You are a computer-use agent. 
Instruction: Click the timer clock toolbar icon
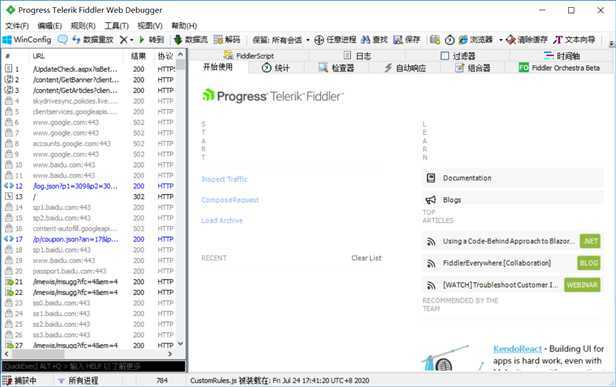click(x=450, y=40)
